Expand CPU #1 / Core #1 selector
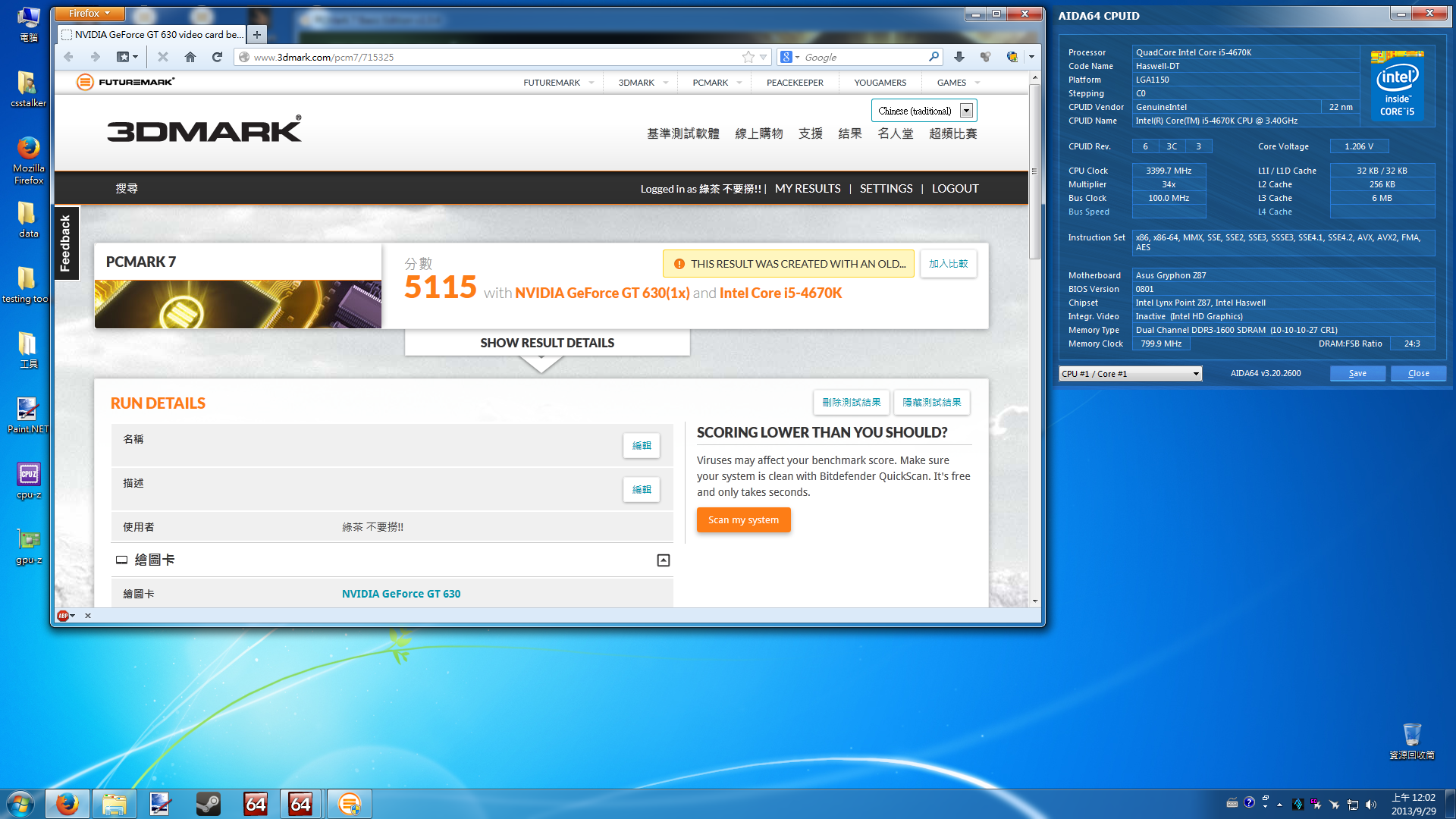Viewport: 1456px width, 819px height. click(x=1196, y=374)
